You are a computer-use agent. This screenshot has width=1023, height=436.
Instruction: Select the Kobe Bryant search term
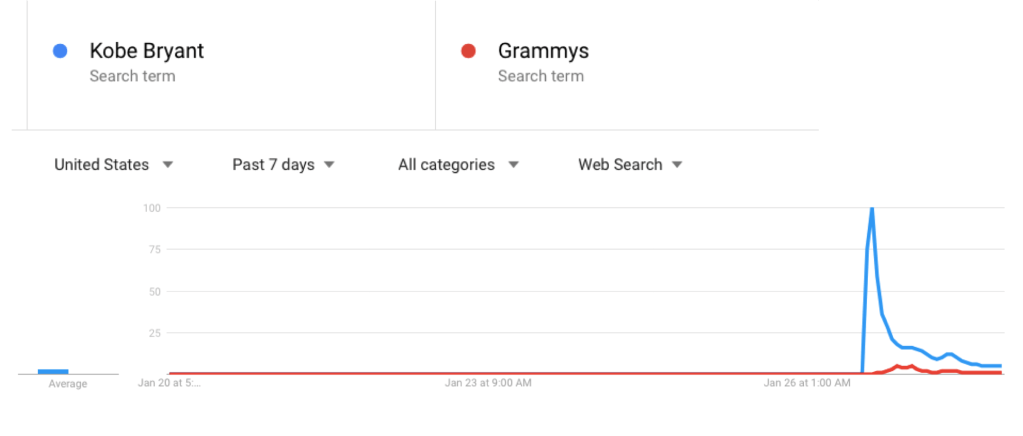coord(146,51)
